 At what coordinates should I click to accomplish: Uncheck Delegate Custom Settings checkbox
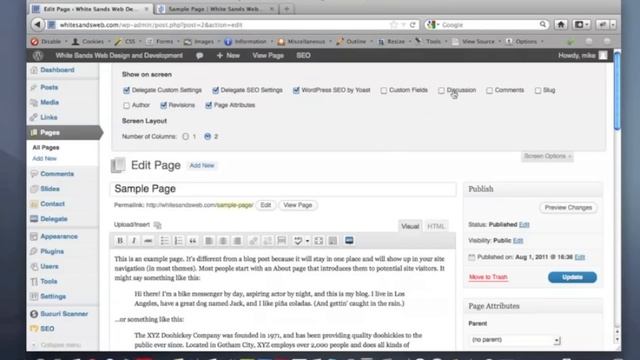(x=127, y=90)
